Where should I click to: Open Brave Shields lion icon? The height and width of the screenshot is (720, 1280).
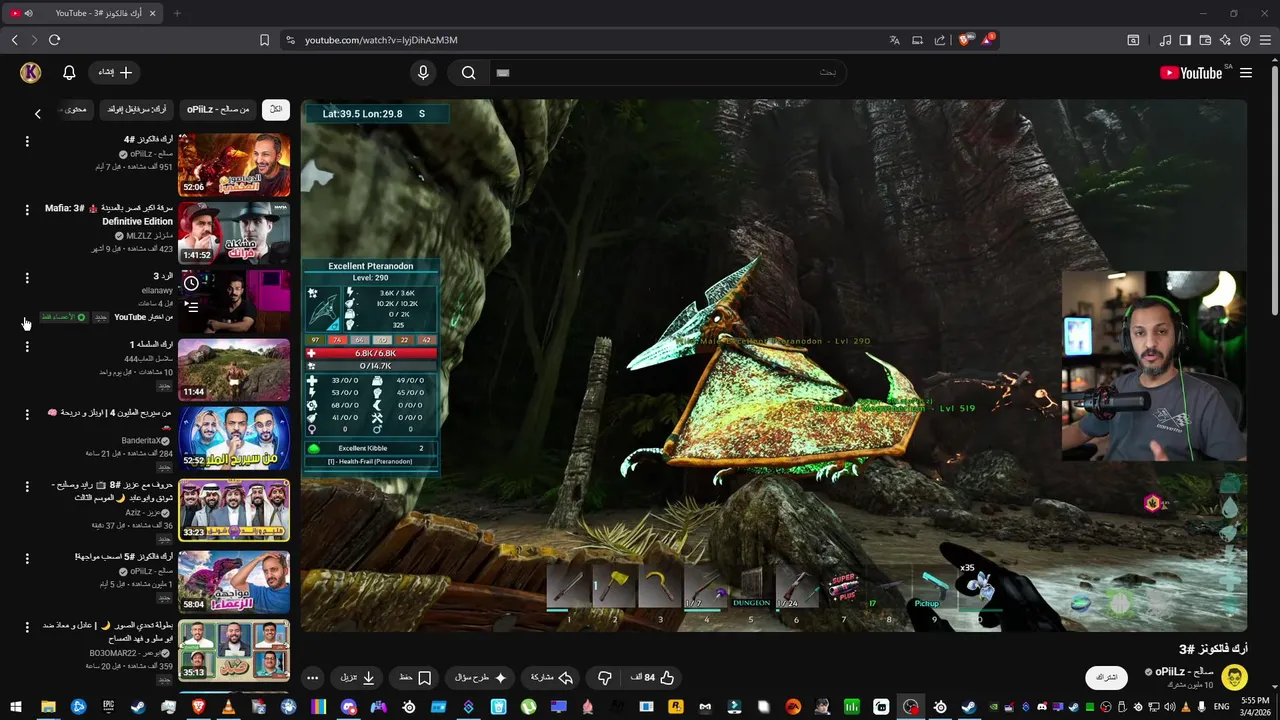point(964,40)
